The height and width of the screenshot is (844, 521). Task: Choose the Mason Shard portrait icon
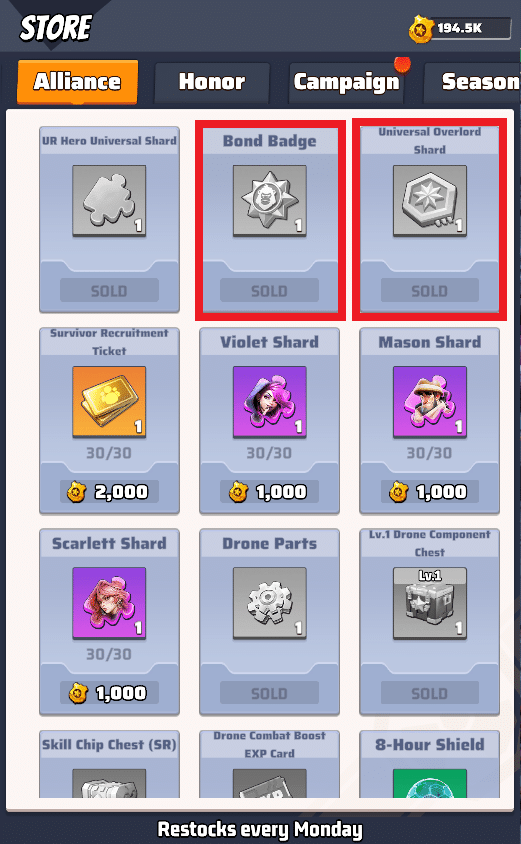coord(430,402)
